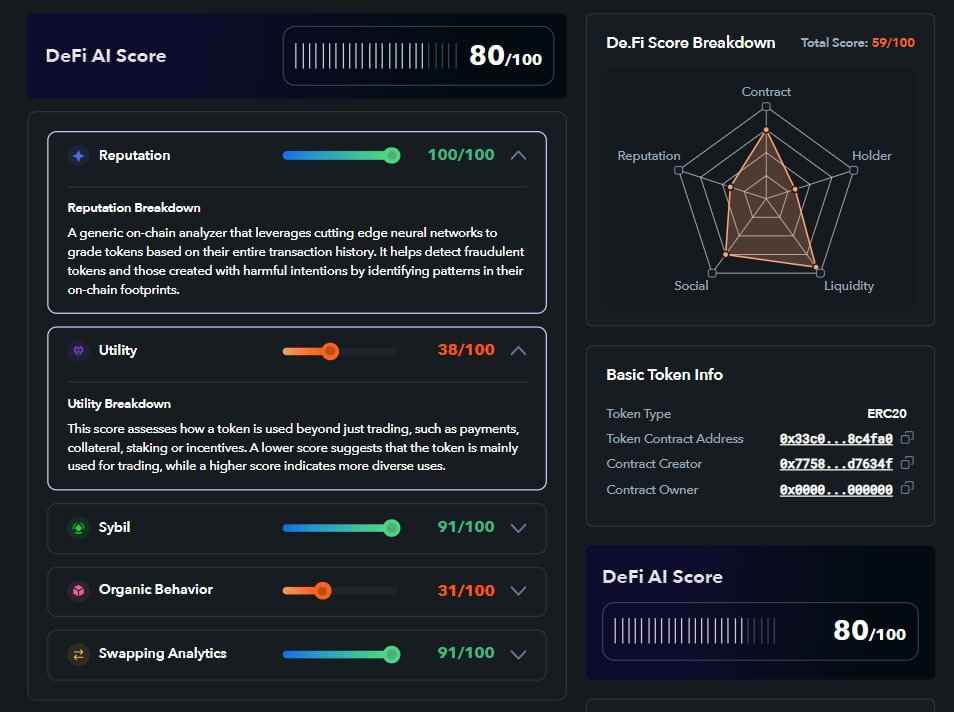Click the Contract Owner label

pos(652,490)
